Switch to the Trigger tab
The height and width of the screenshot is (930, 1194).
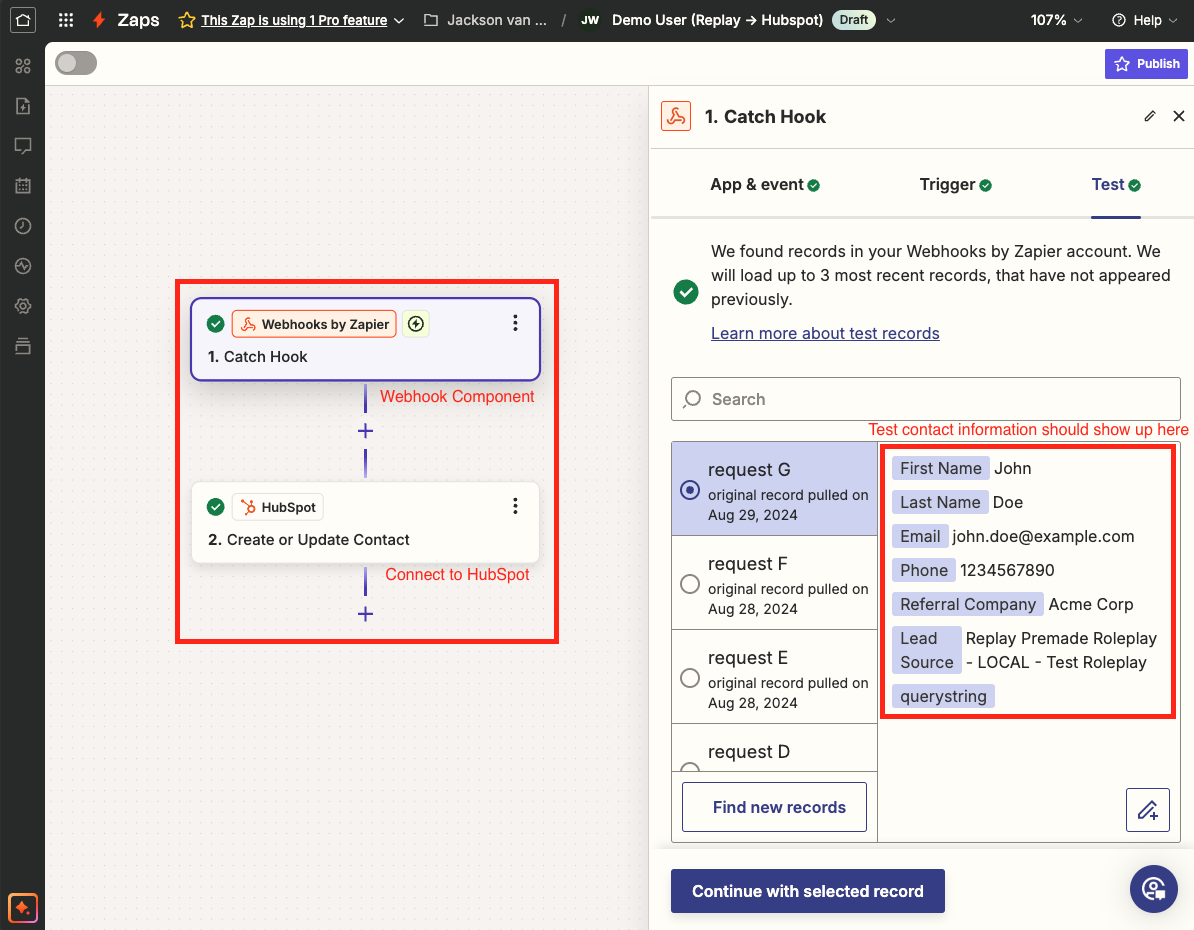(x=956, y=184)
